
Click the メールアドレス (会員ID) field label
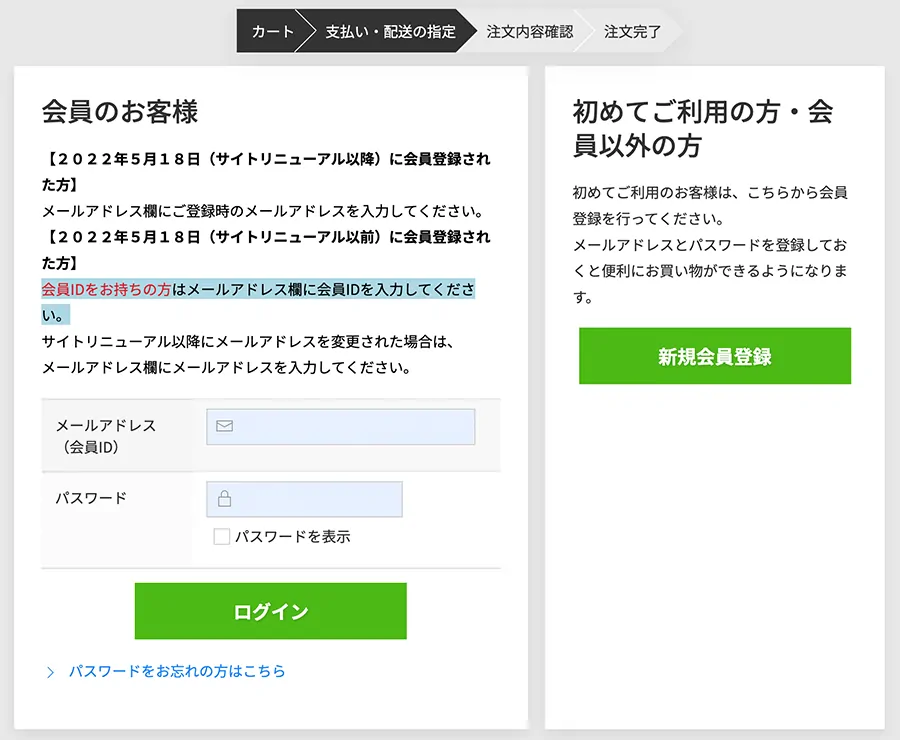point(106,436)
